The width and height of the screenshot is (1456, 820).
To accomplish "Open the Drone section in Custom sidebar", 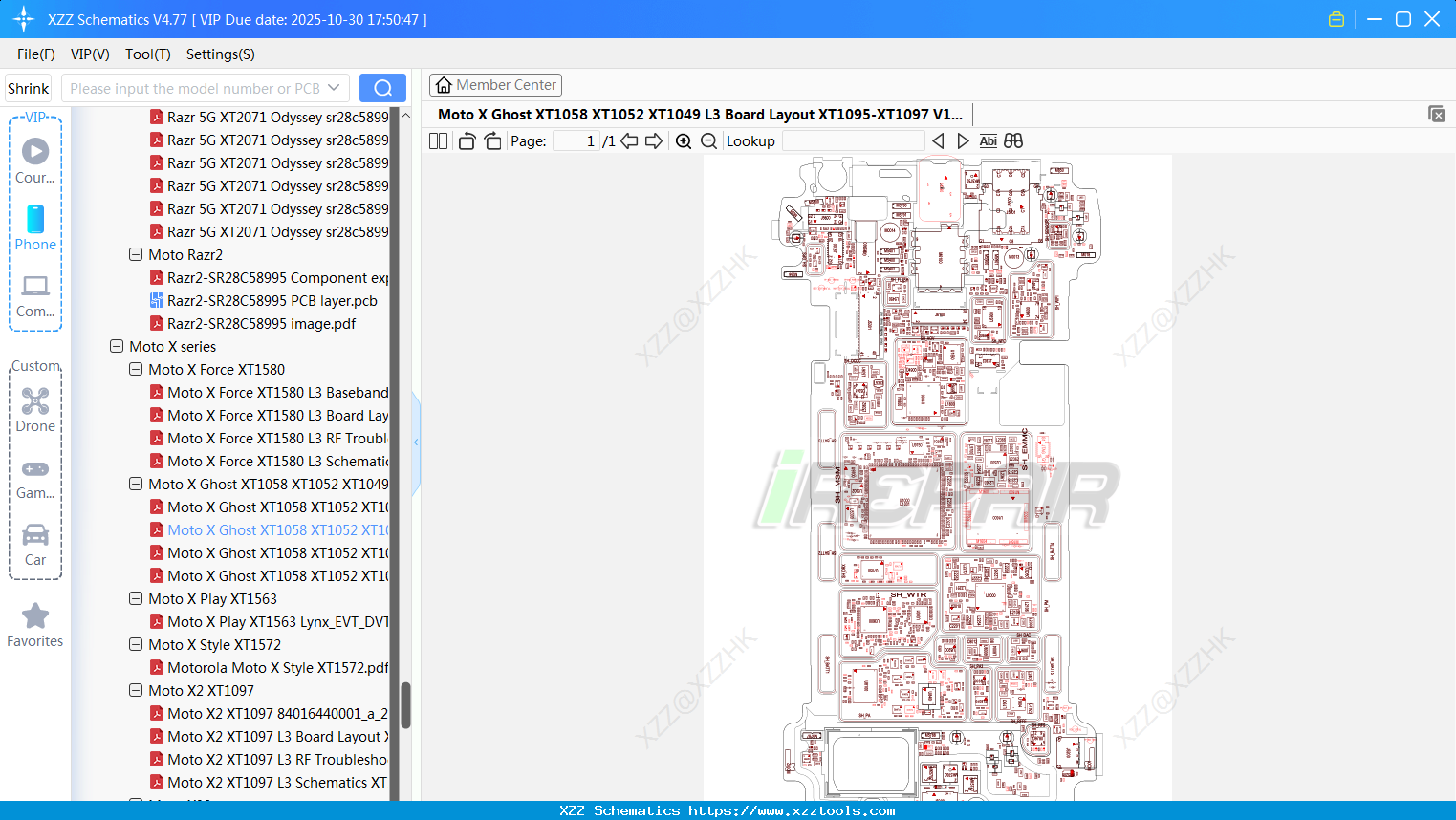I will pyautogui.click(x=35, y=409).
